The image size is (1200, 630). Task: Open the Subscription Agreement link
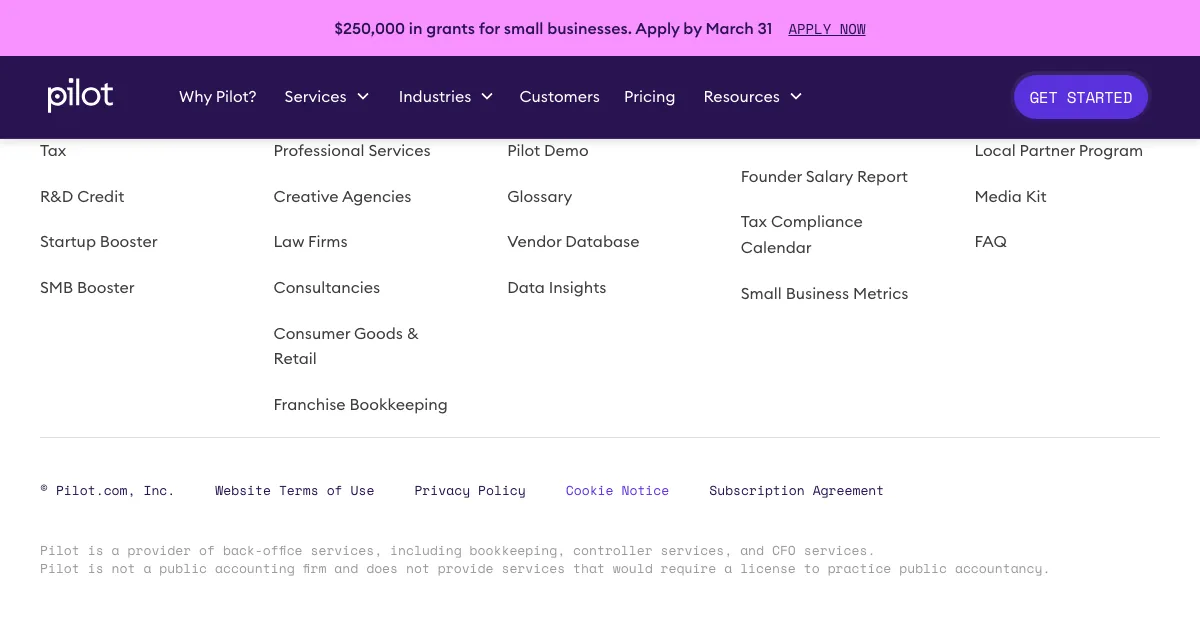[796, 491]
